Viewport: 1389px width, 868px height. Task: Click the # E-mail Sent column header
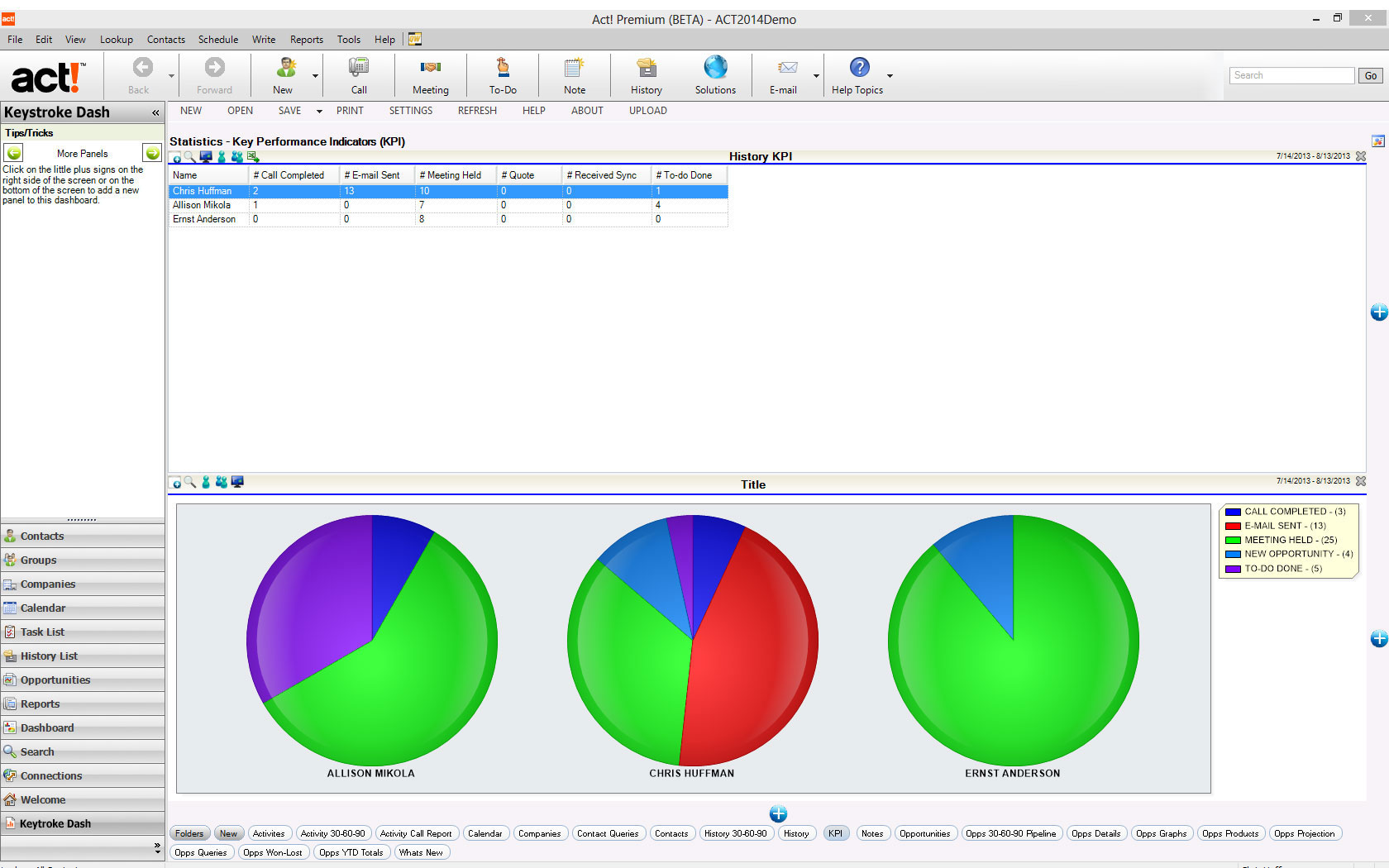(376, 175)
